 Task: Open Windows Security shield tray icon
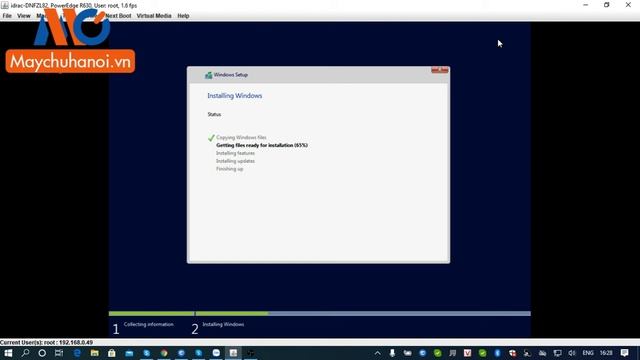tap(512, 353)
